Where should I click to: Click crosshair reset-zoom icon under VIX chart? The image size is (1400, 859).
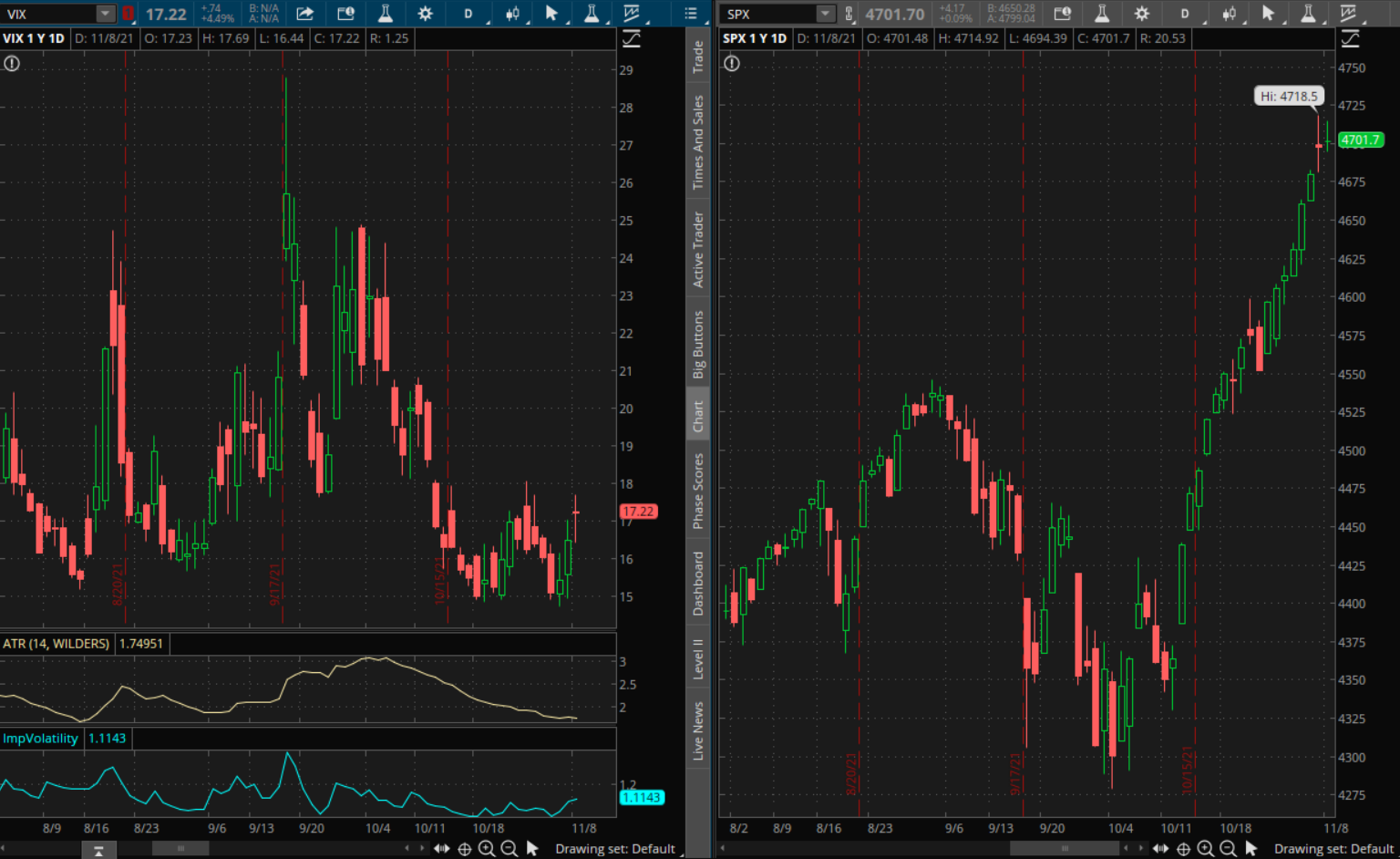pos(465,849)
